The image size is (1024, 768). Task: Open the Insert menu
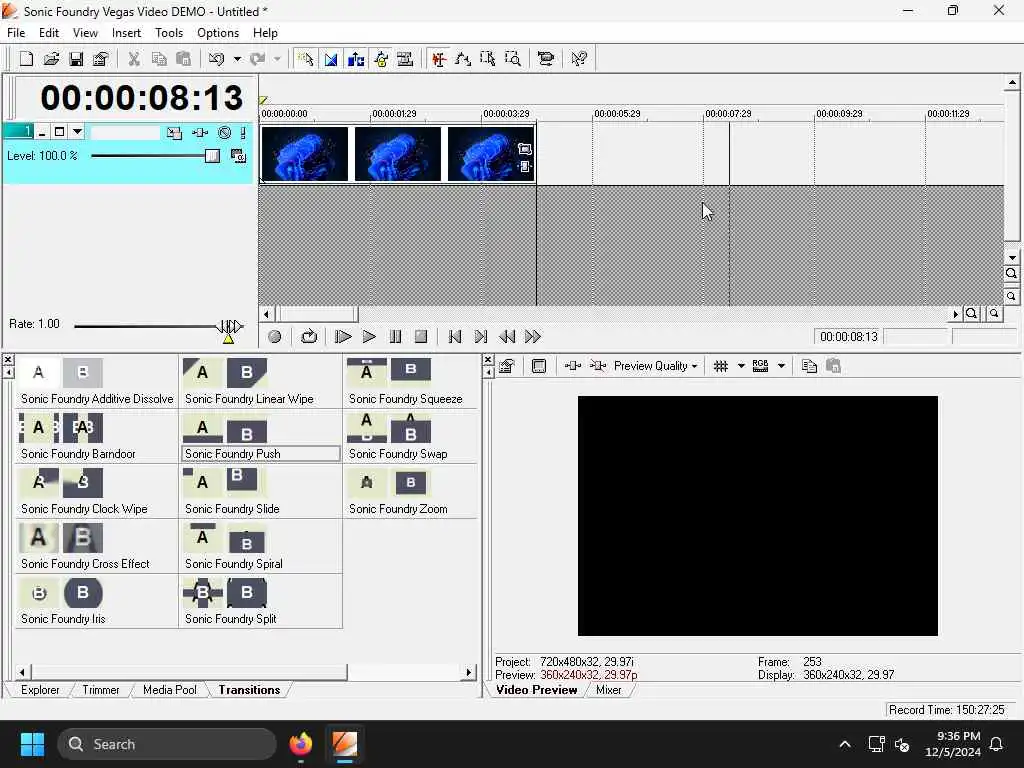click(126, 33)
